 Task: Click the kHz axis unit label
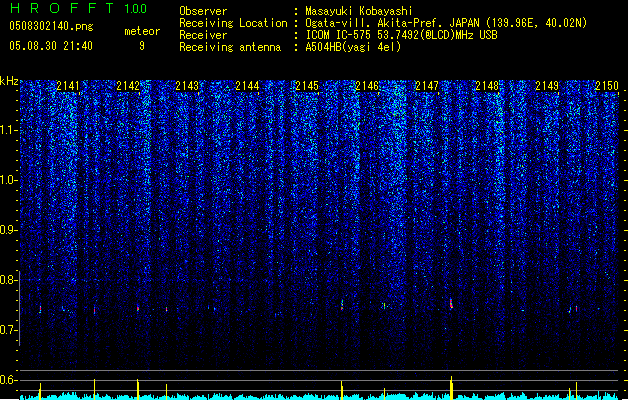point(9,81)
